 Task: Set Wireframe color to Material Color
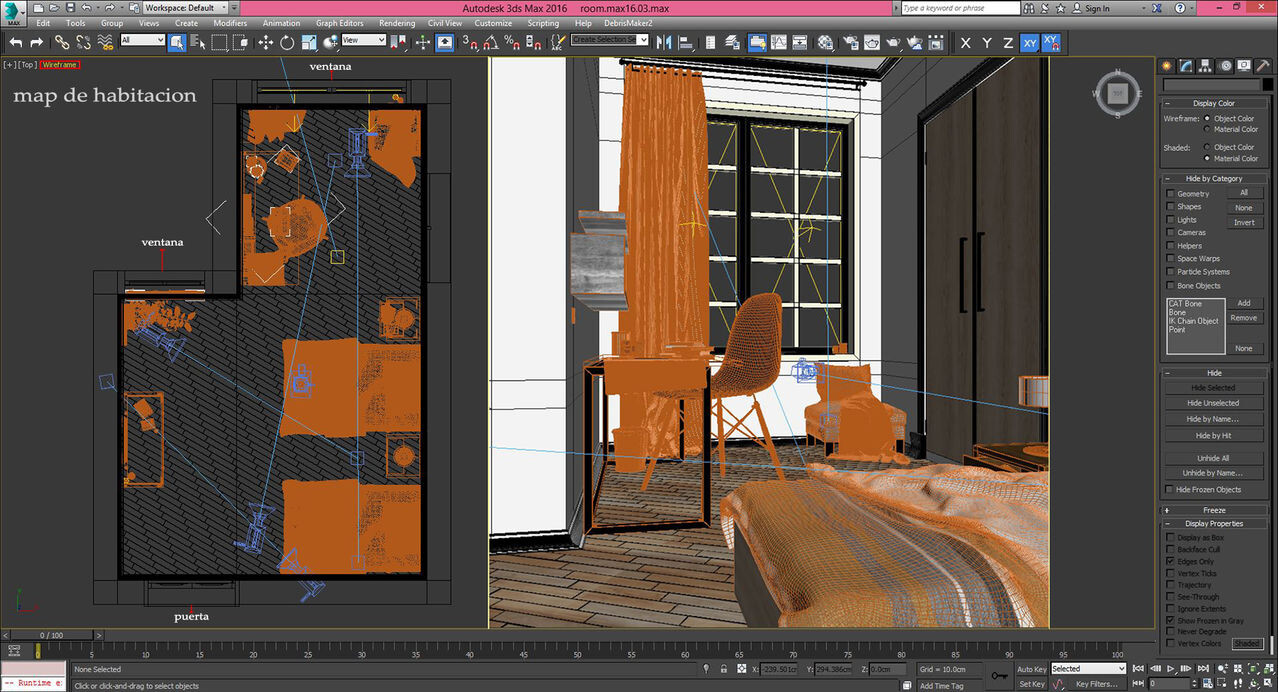(1206, 129)
